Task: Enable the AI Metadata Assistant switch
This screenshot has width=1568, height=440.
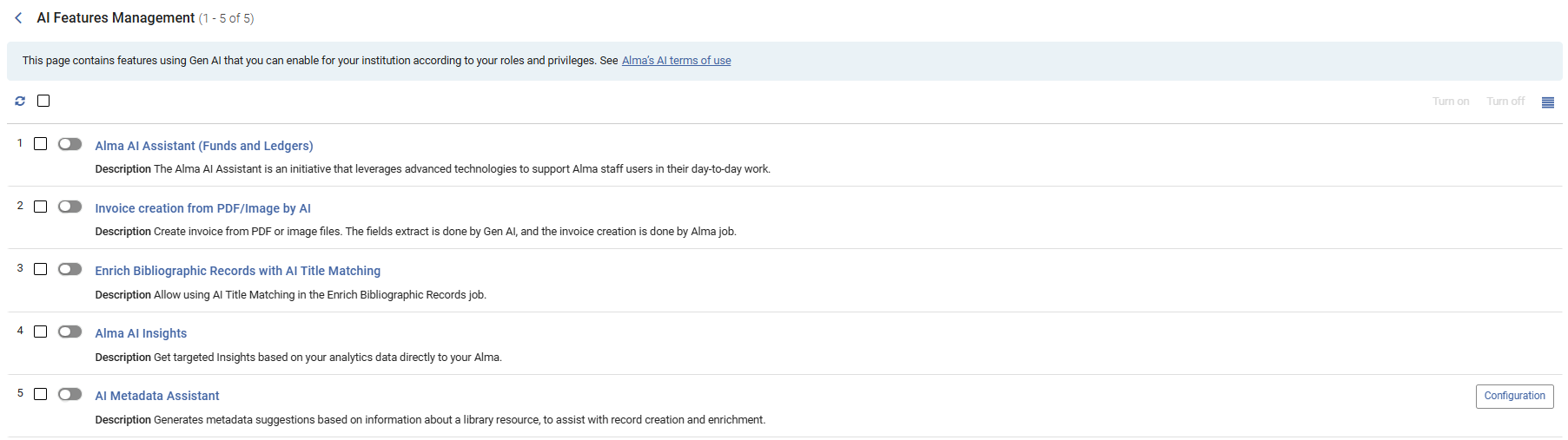Action: point(70,394)
